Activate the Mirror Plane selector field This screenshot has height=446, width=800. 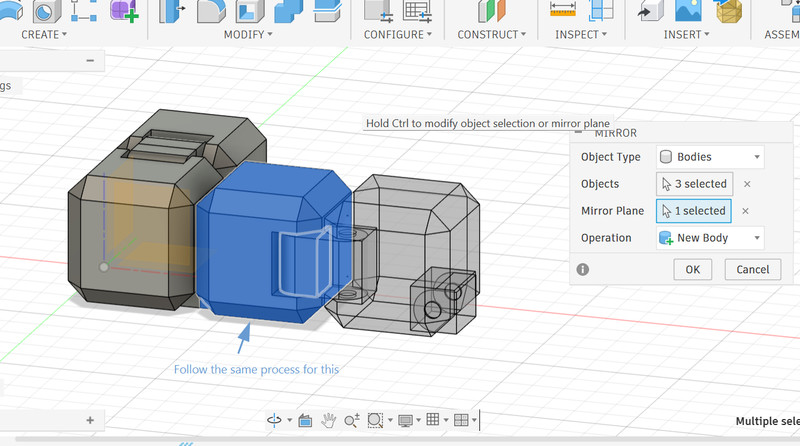coord(693,211)
